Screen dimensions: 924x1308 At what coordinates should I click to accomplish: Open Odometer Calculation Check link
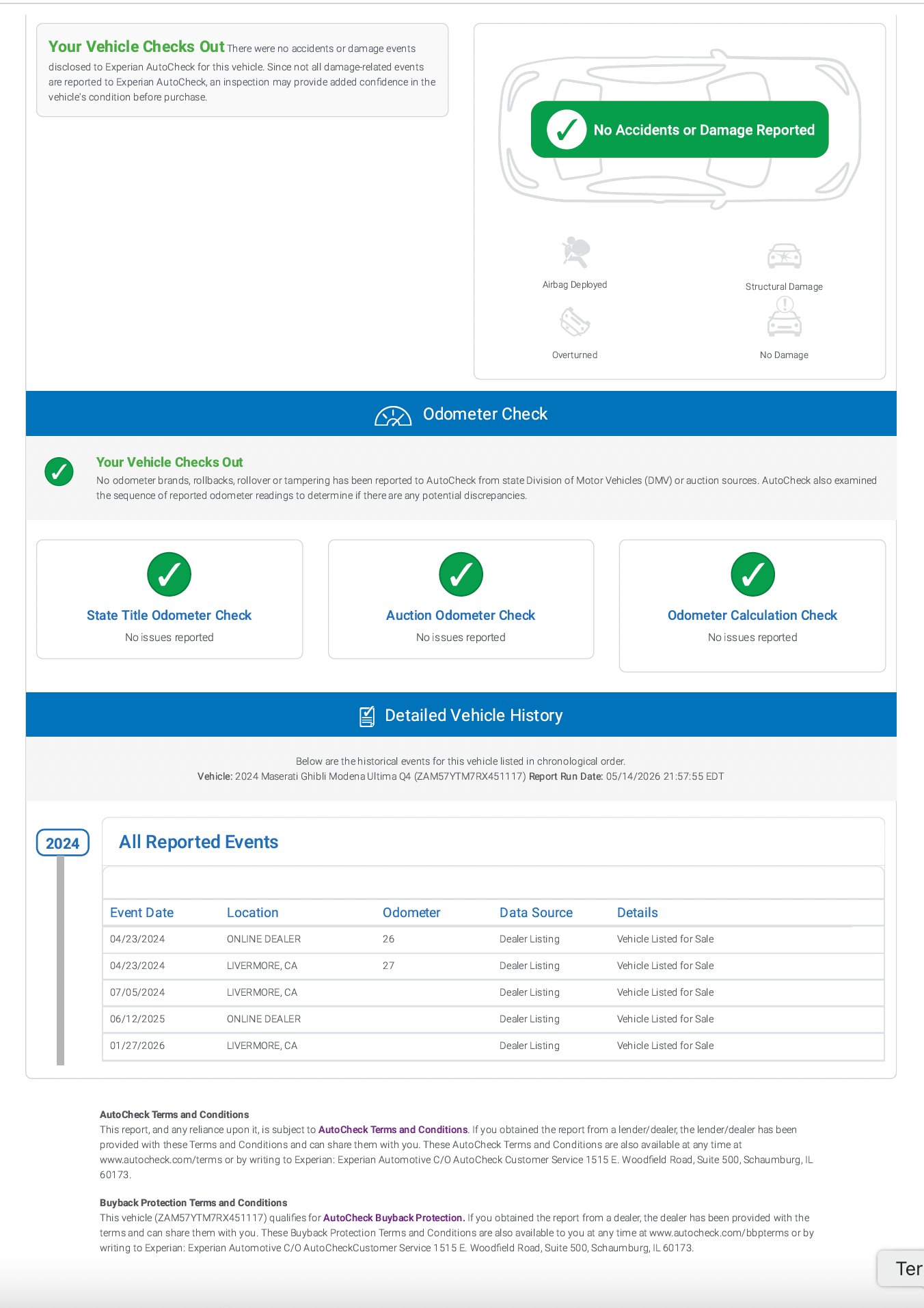[752, 615]
